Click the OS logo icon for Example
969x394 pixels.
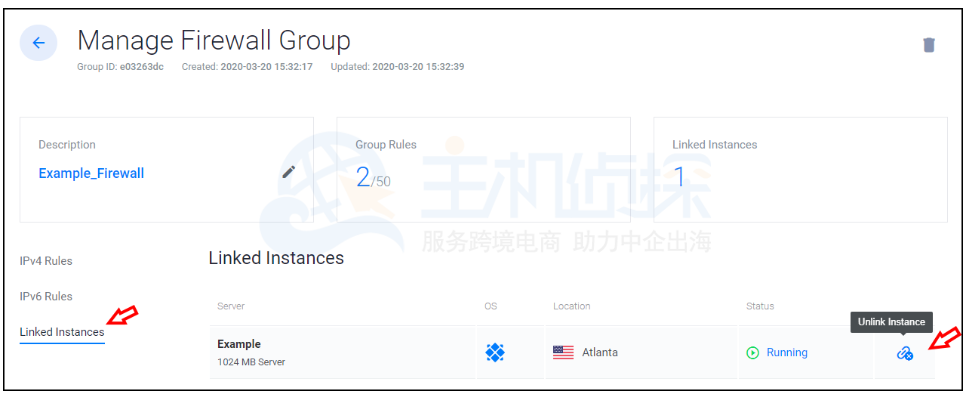coord(495,353)
